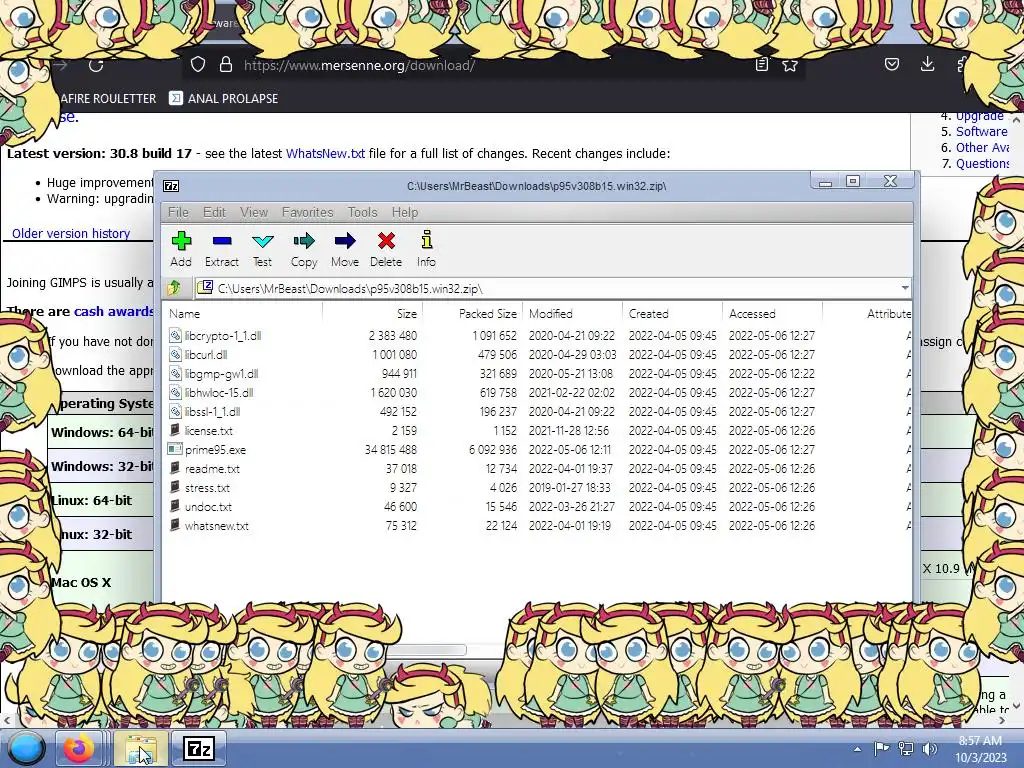1024x768 pixels.
Task: Open the Edit menu in 7-Zip
Action: point(214,212)
